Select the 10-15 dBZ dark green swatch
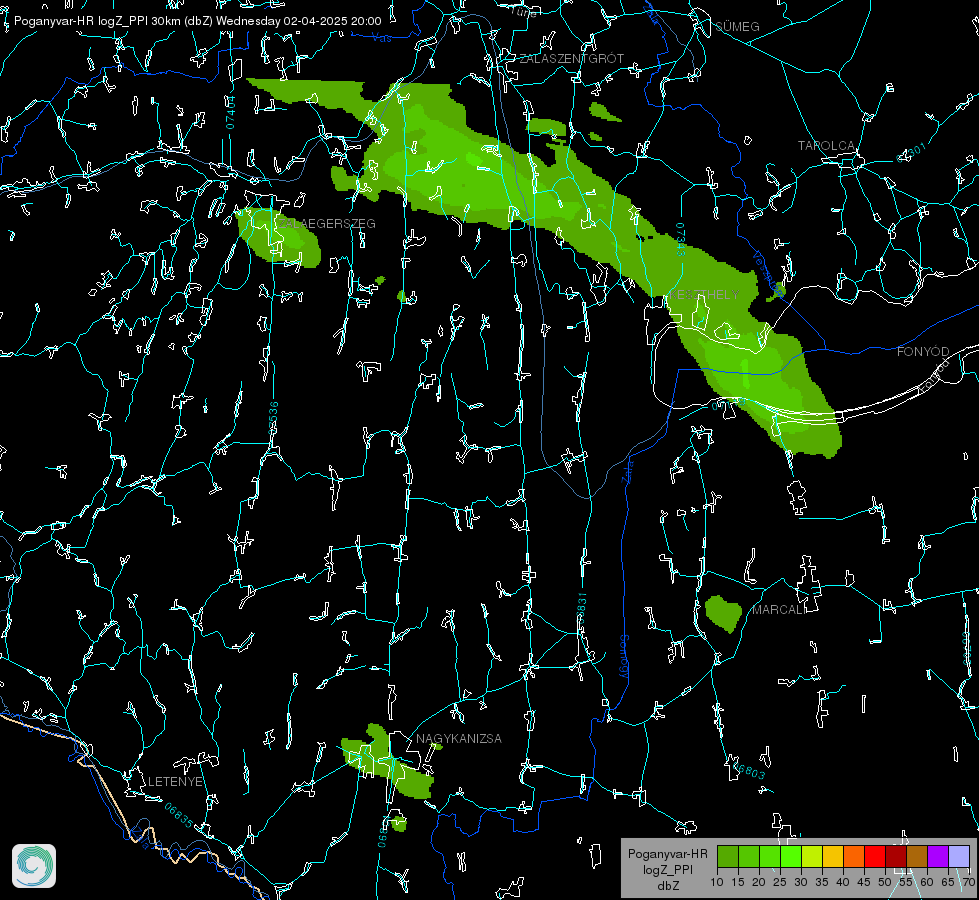 pyautogui.click(x=728, y=857)
